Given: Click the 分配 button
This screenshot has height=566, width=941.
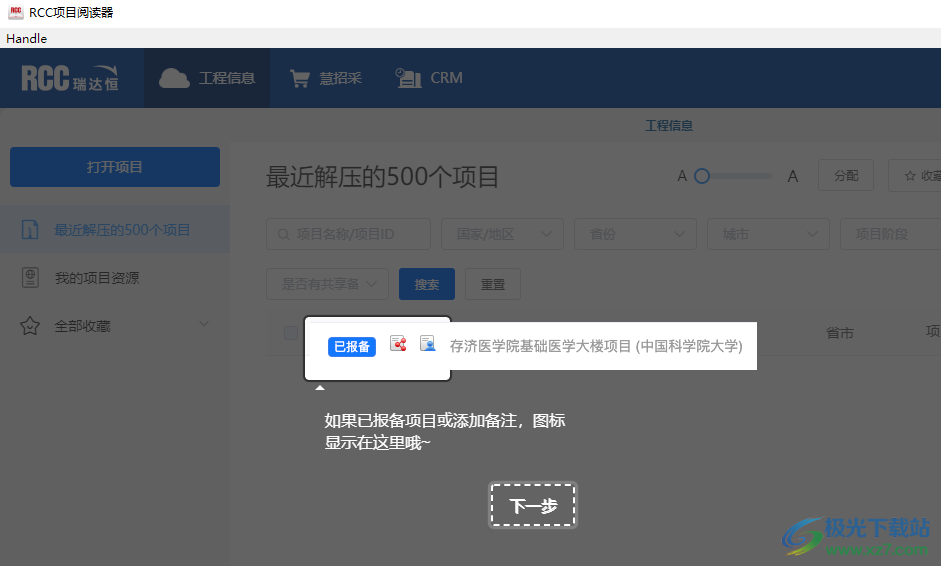Looking at the screenshot, I should 846,175.
